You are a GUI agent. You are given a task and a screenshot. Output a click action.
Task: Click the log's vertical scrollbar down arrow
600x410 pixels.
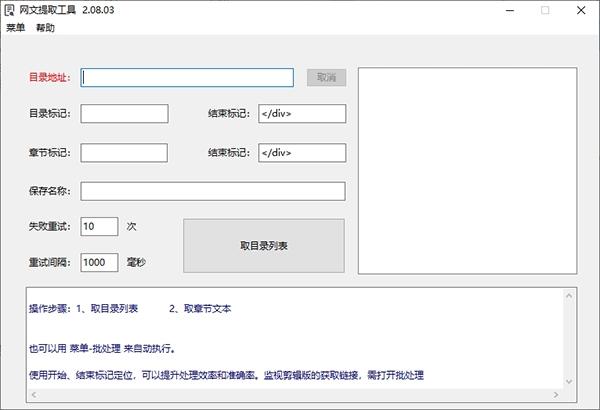click(x=569, y=381)
